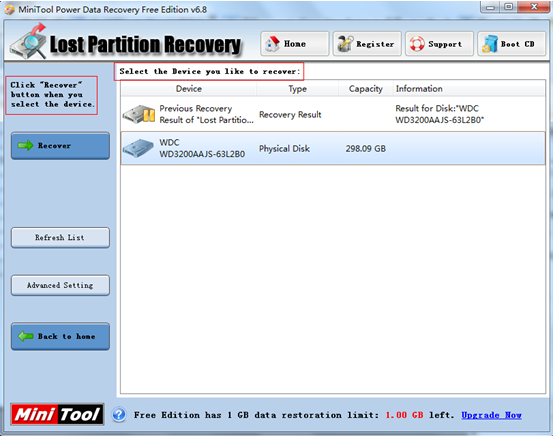Open Support from the top toolbar
Viewport: 553px width, 436px height.
(x=439, y=44)
